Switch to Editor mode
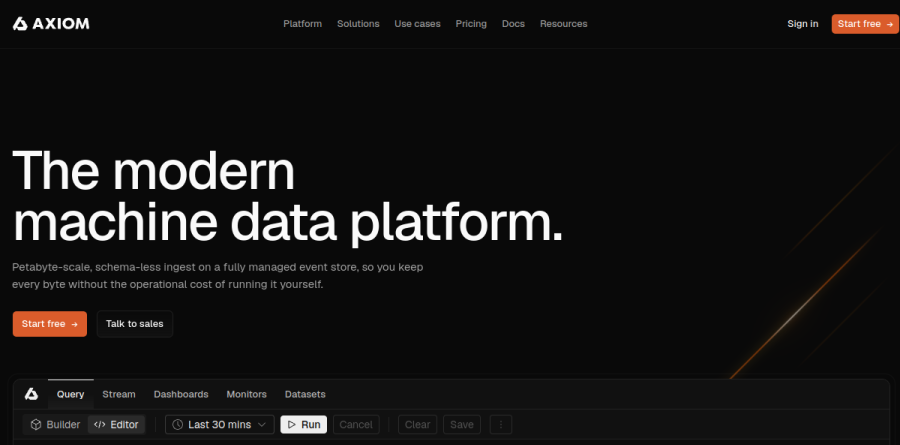Screen dimensions: 900x445 coord(116,424)
